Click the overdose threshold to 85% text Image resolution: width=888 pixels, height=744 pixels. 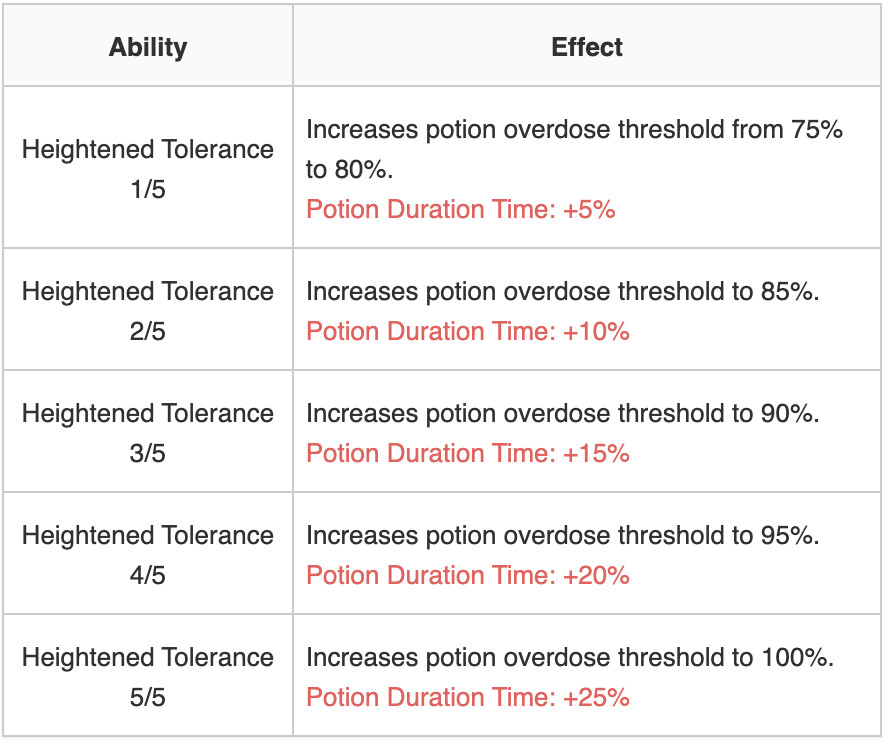[x=562, y=291]
